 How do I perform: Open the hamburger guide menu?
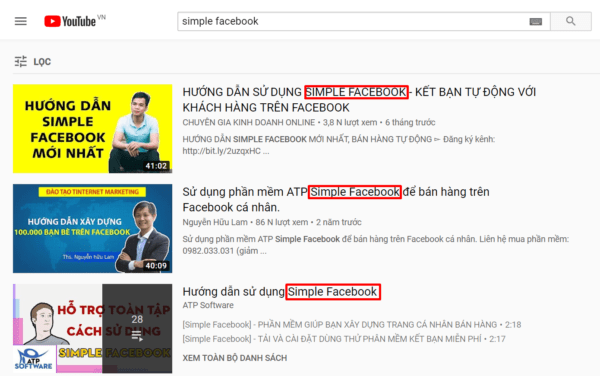[21, 21]
